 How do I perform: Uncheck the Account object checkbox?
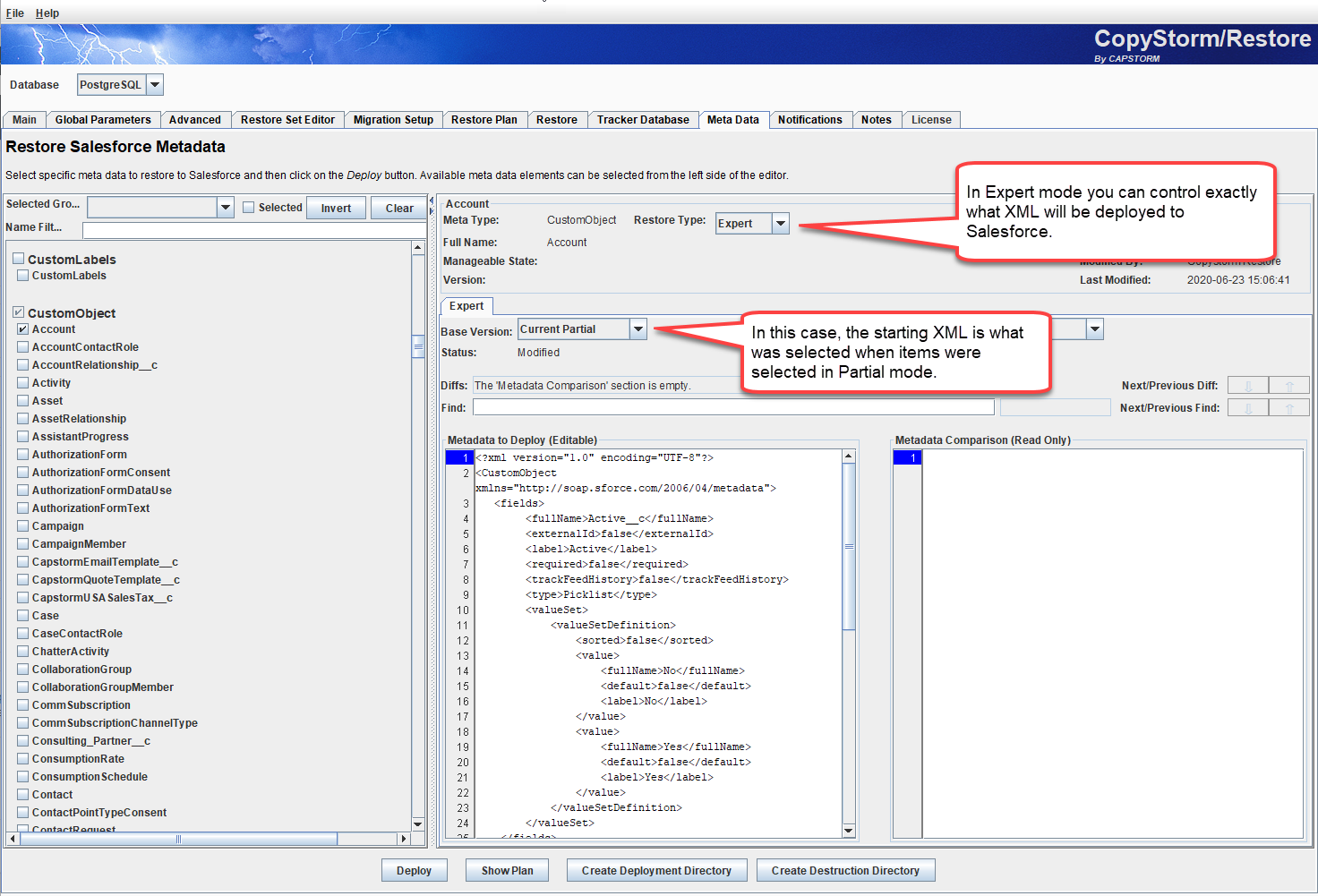coord(23,329)
